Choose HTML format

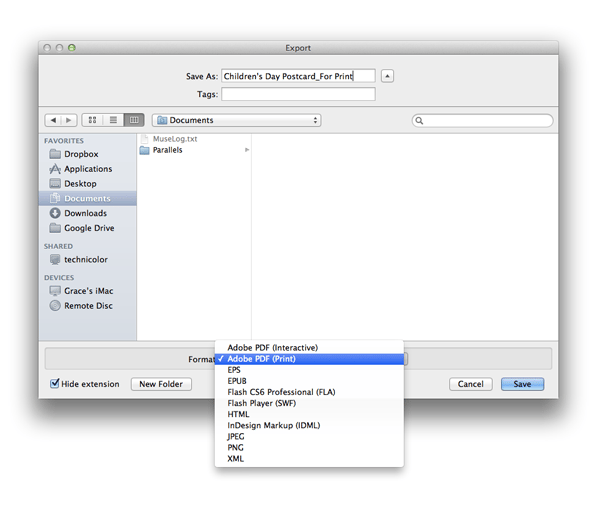(309, 414)
